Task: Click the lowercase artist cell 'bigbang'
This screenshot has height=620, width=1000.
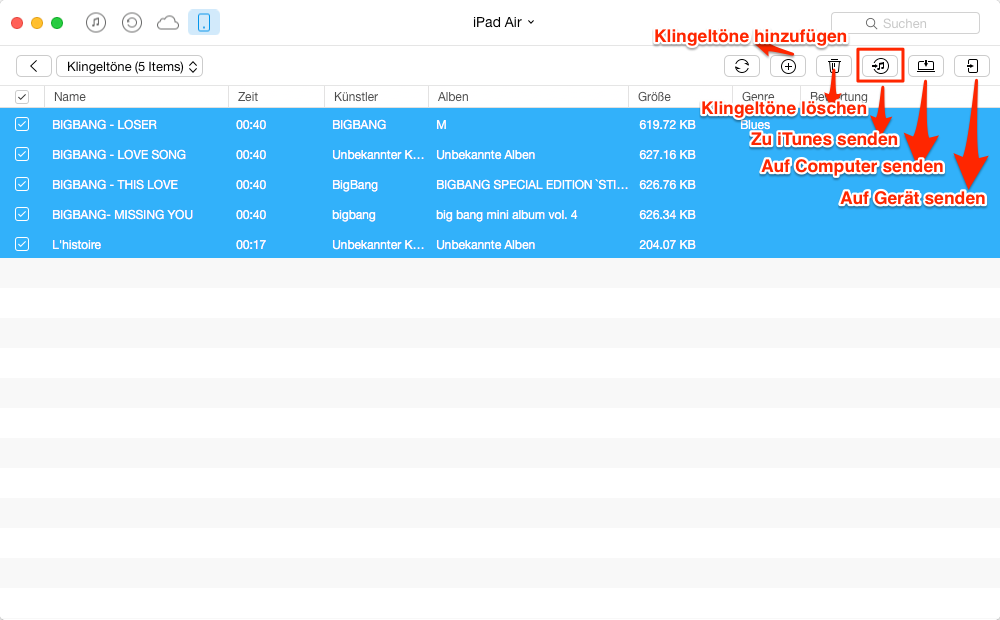Action: 354,215
